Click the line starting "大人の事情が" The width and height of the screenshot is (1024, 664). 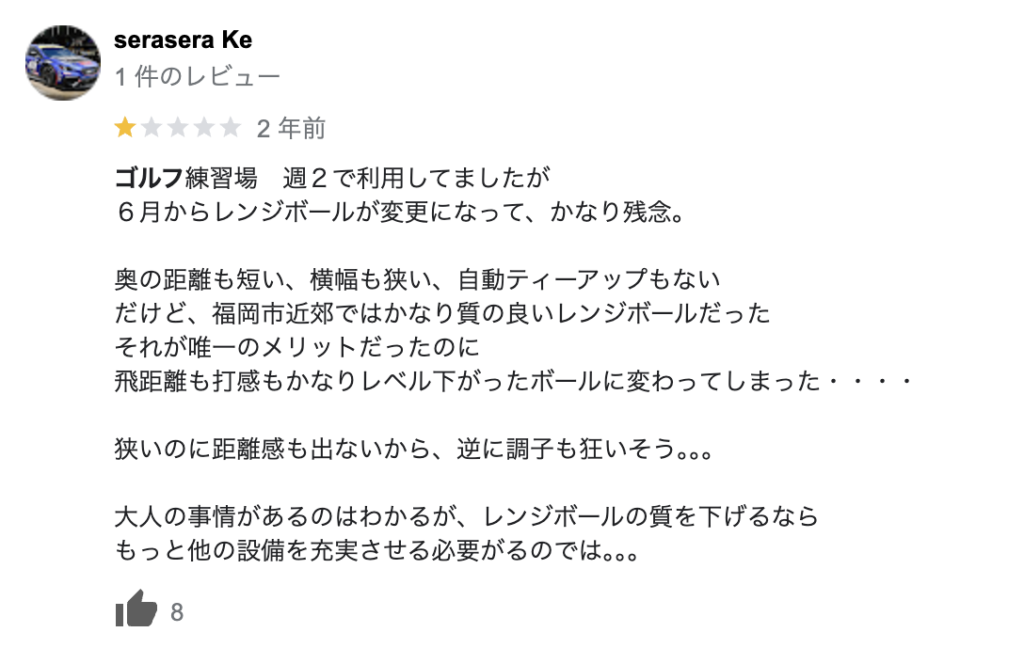[x=467, y=517]
